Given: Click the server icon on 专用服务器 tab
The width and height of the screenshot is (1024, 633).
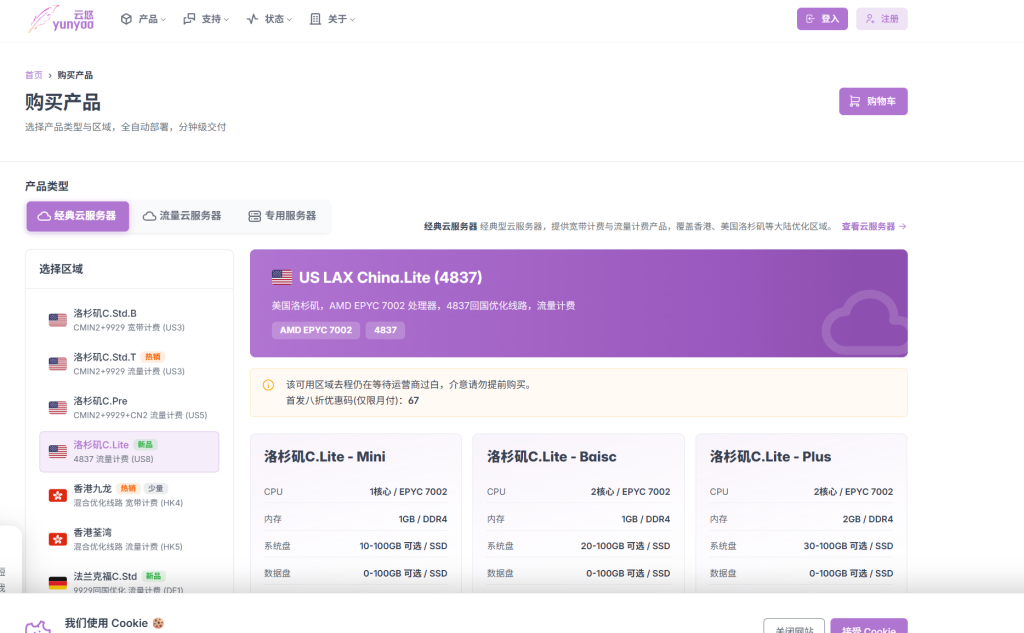Looking at the screenshot, I should [255, 216].
